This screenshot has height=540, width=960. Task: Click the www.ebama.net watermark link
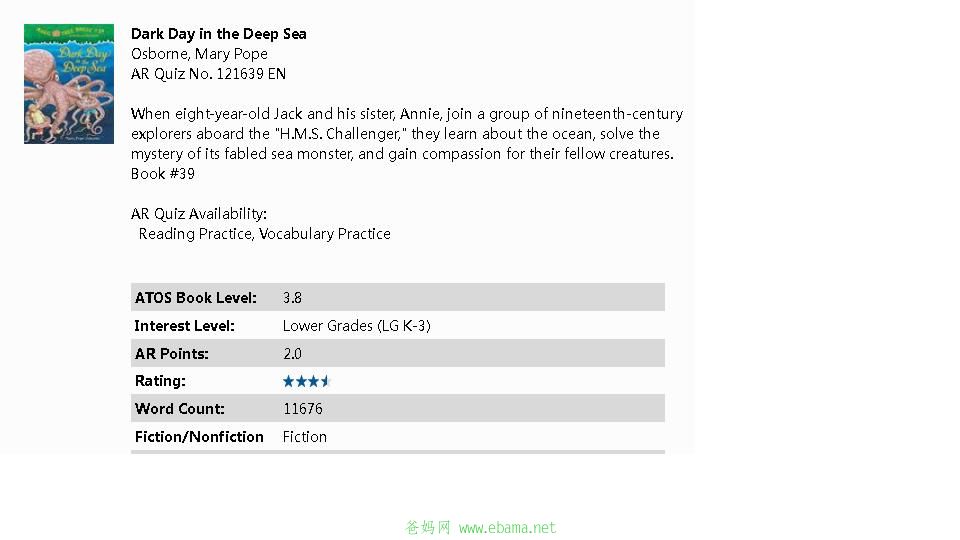point(507,528)
